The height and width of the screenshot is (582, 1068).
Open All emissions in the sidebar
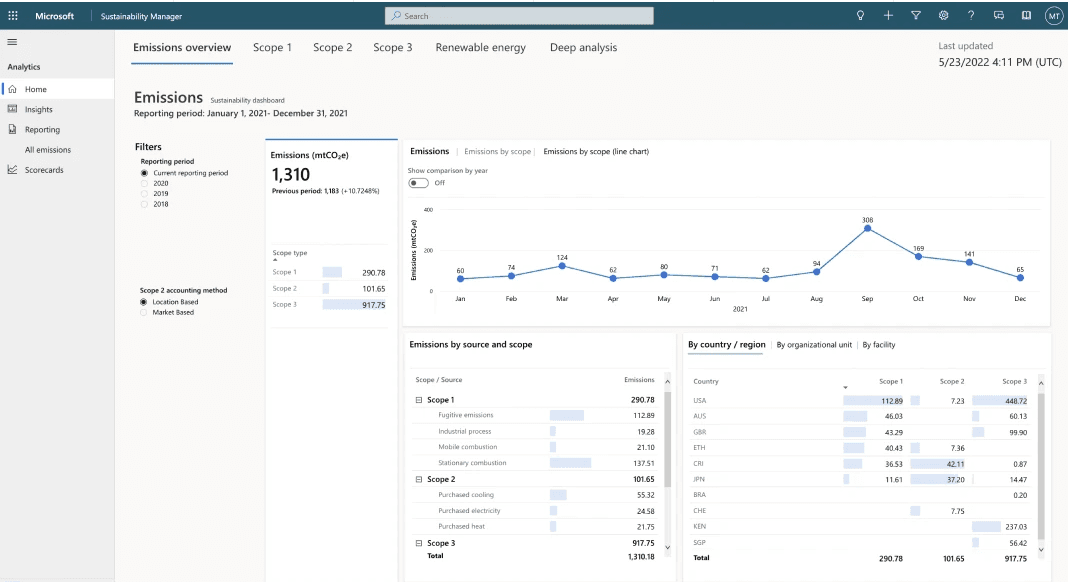tap(48, 150)
